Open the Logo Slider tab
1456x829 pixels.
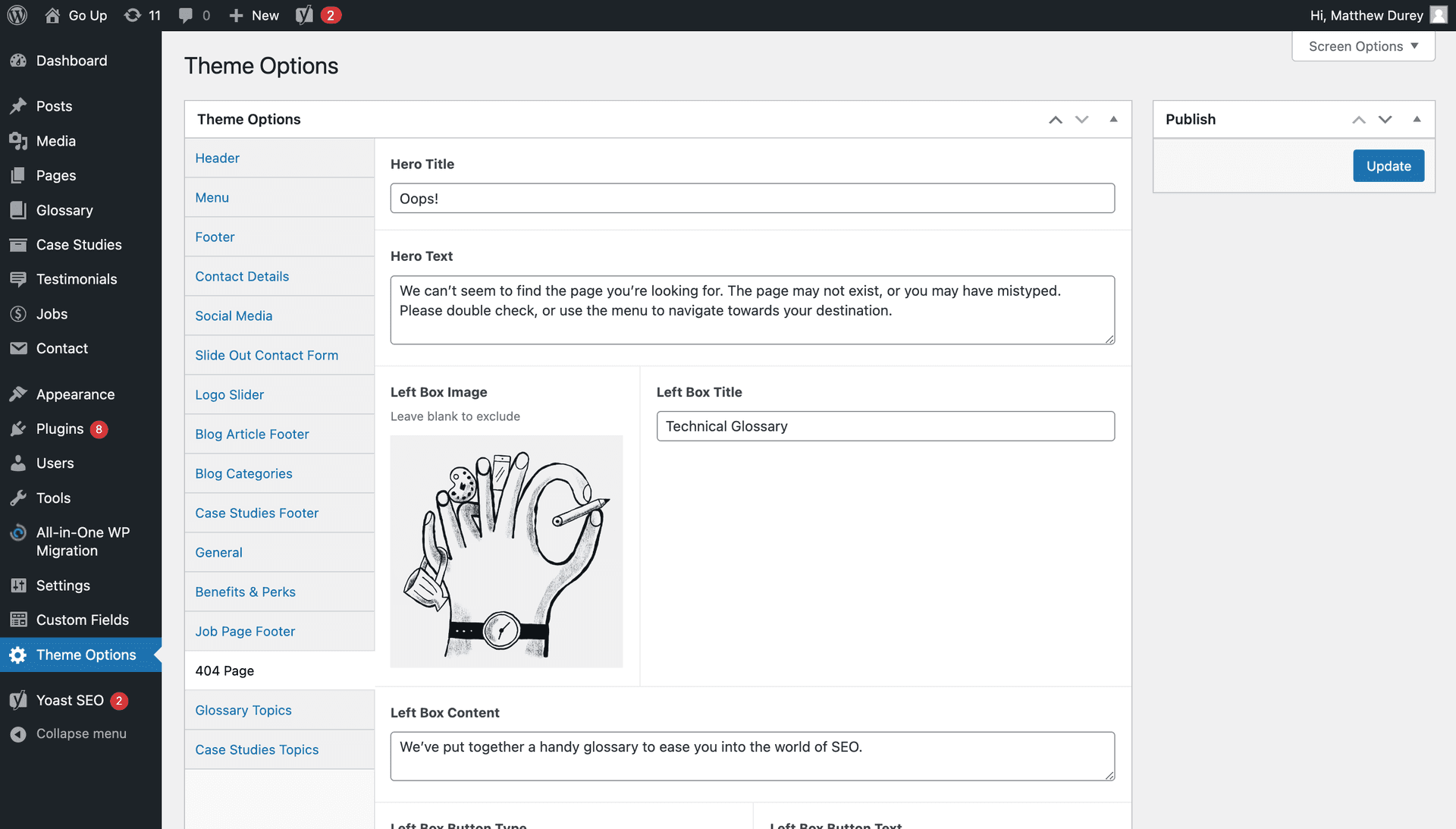(280, 394)
